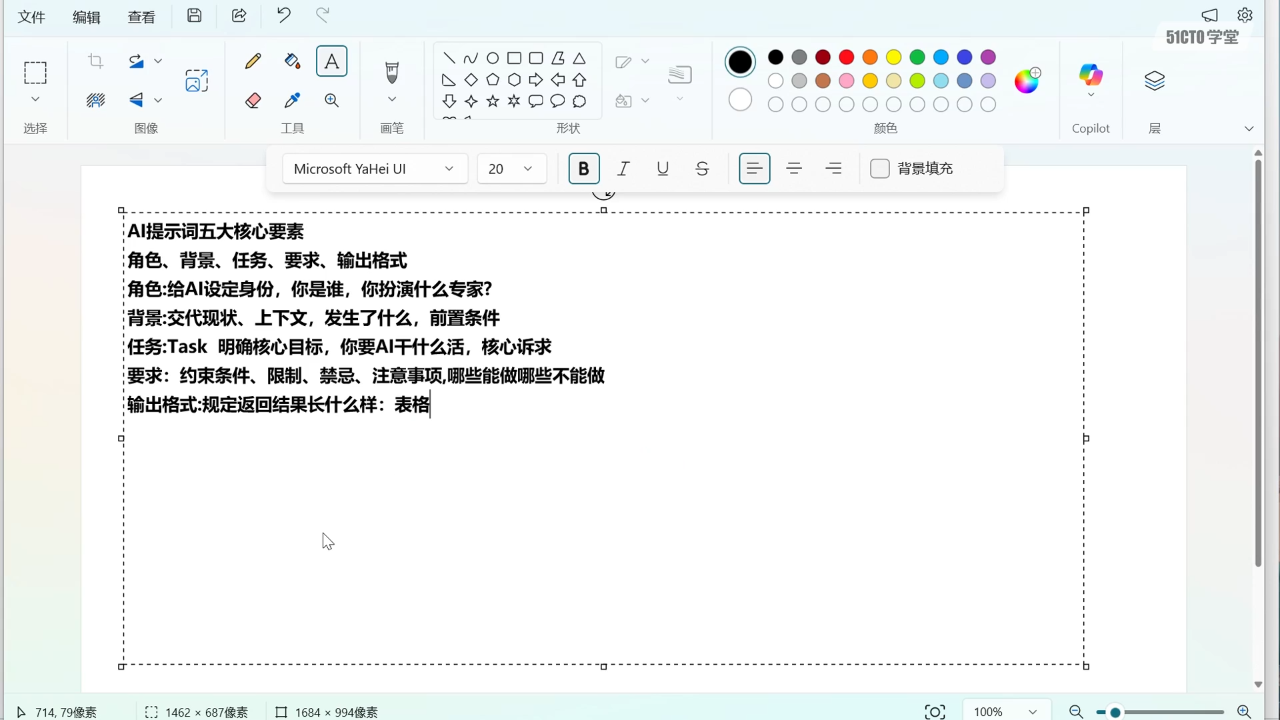Toggle strikethrough text formatting
1280x720 pixels.
[x=702, y=169]
